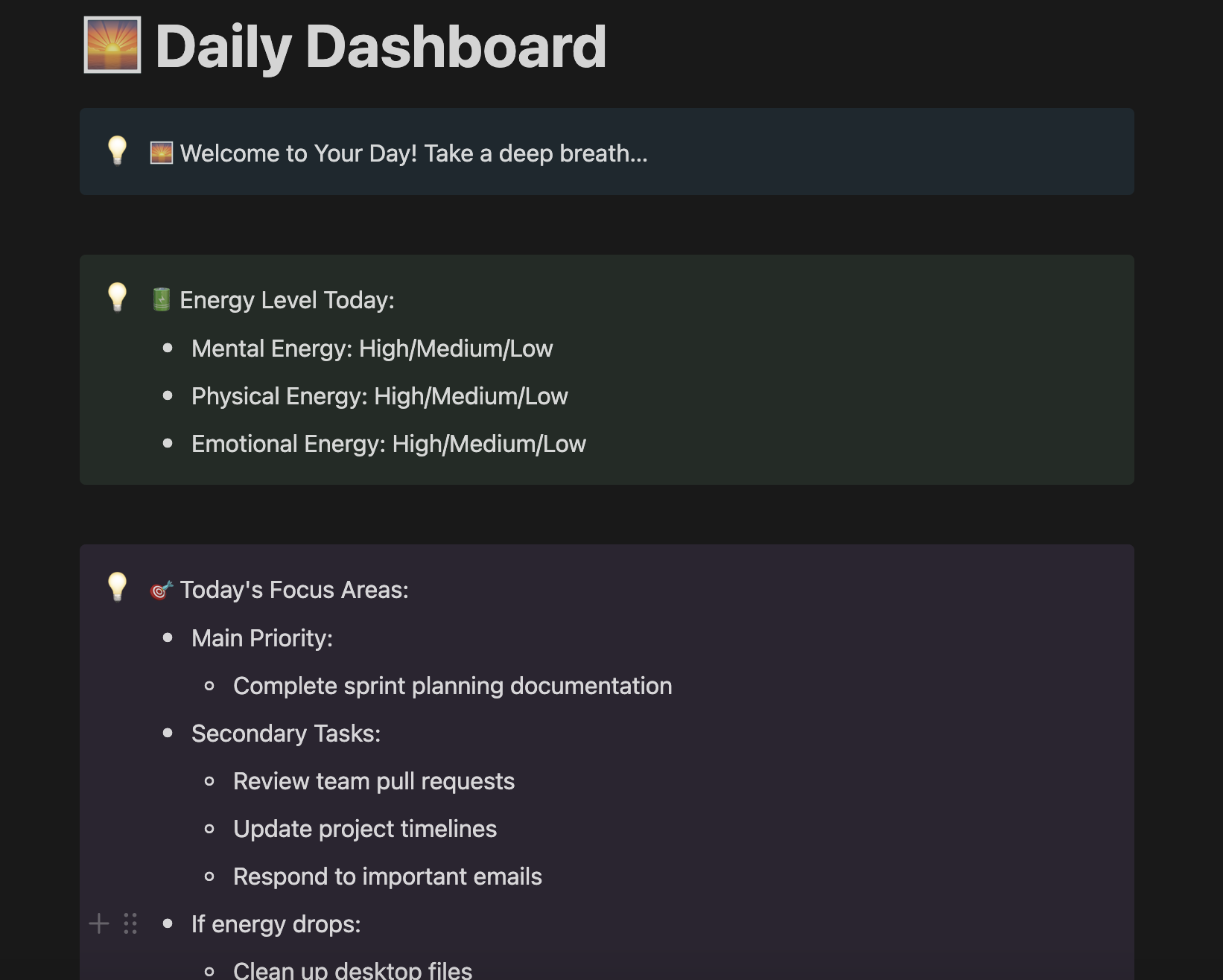
Task: Click the Daily Dashboard page title
Action: [381, 47]
